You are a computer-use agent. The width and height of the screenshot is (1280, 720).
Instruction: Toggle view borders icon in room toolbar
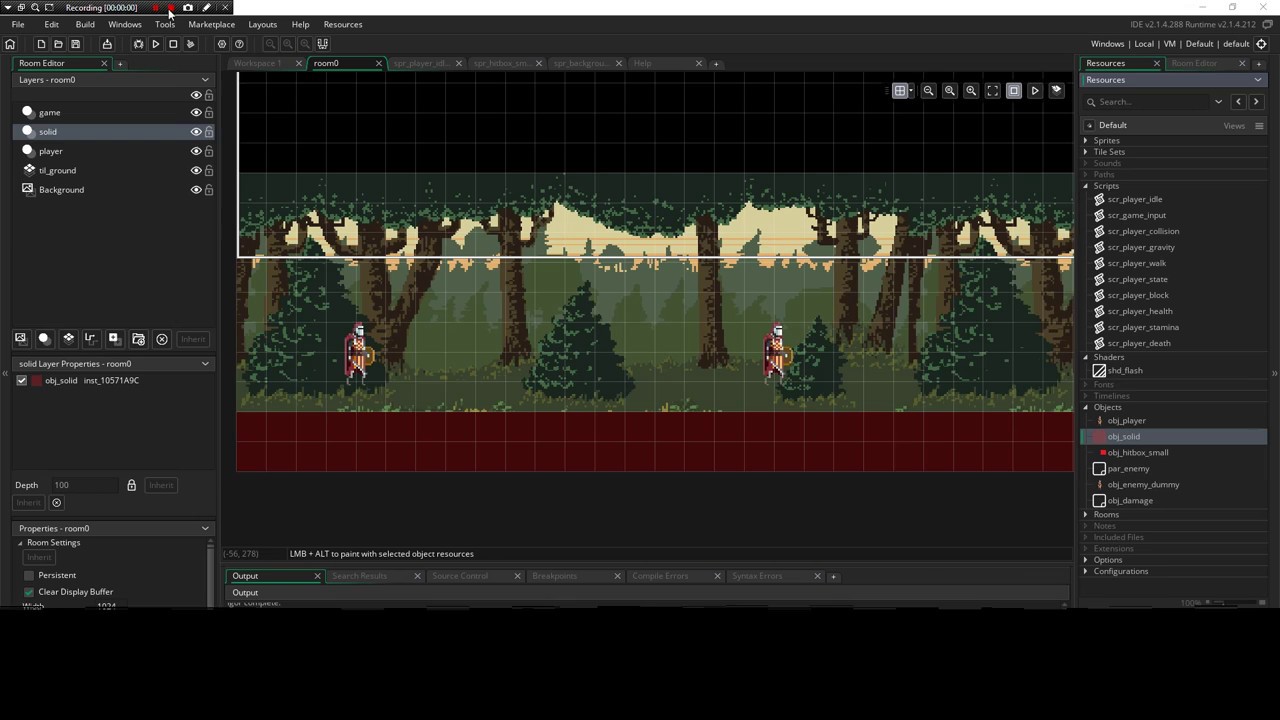(x=1014, y=91)
